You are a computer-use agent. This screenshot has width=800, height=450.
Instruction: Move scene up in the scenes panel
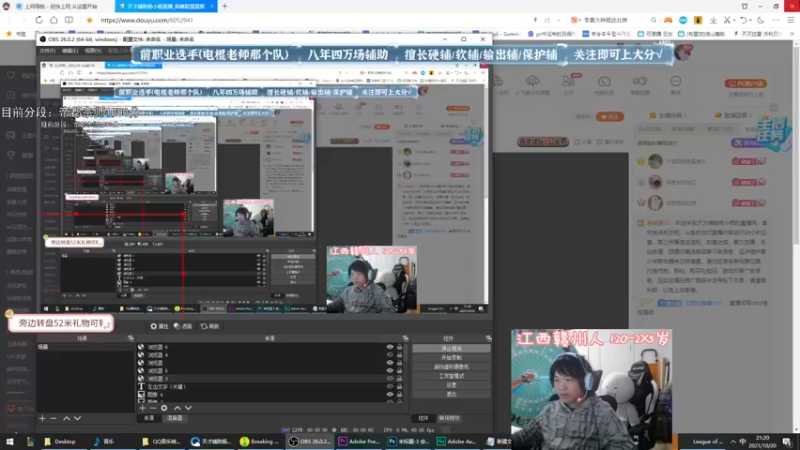tap(66, 418)
